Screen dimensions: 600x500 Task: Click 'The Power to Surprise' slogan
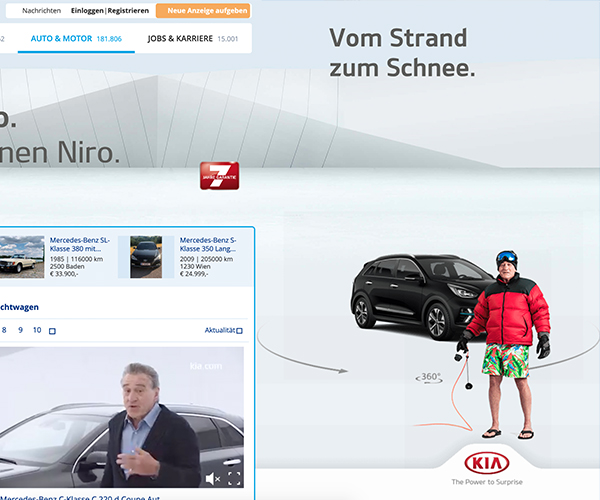[x=487, y=482]
